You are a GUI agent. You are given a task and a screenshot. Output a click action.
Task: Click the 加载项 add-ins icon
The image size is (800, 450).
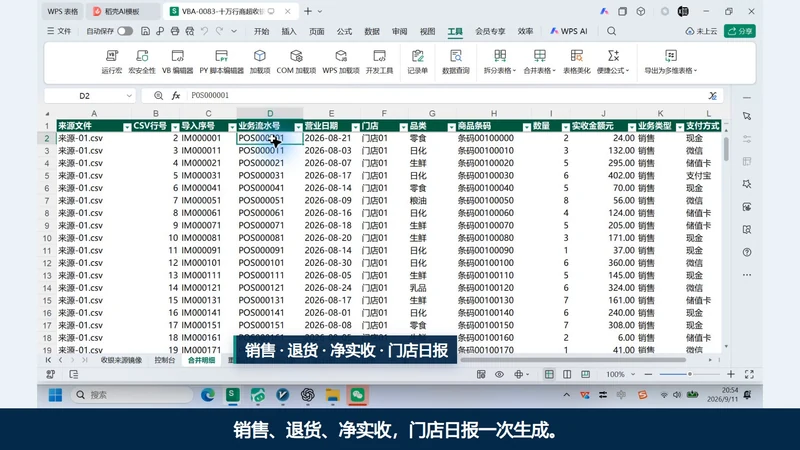click(x=260, y=56)
